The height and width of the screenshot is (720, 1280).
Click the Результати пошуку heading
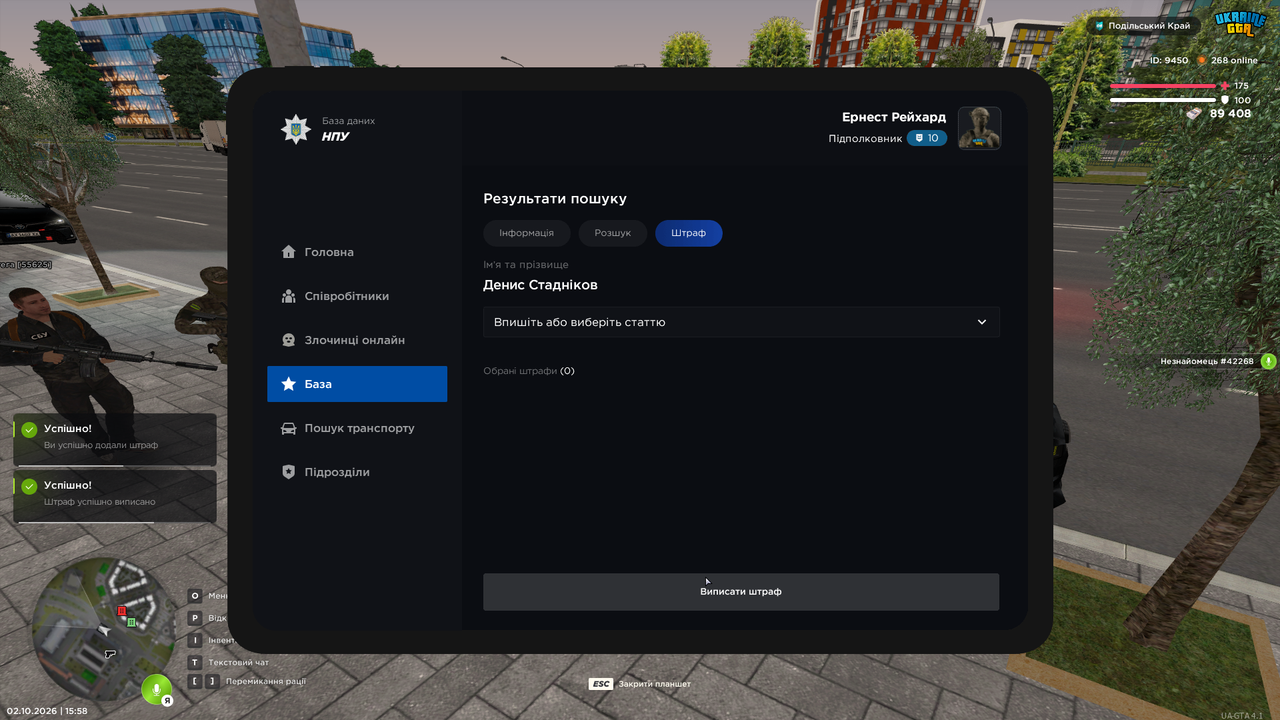[x=555, y=199]
